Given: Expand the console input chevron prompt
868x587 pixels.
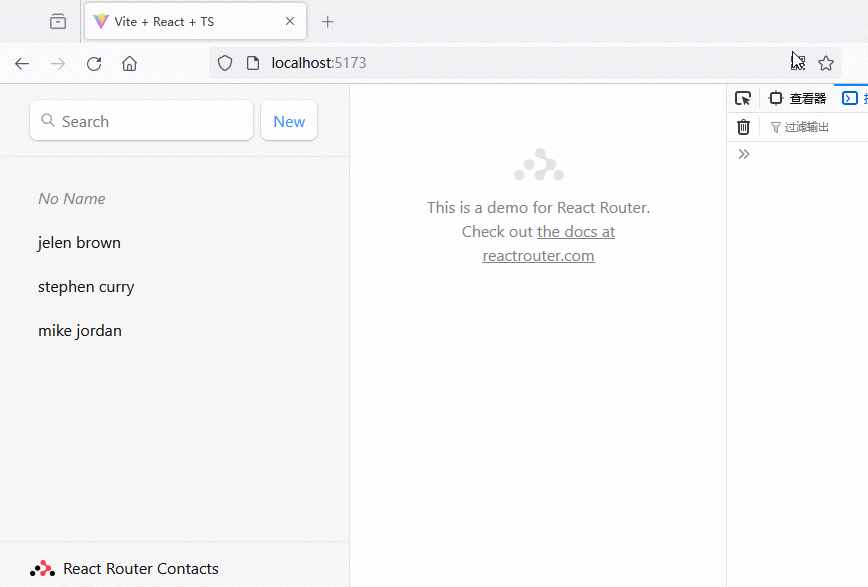Looking at the screenshot, I should (744, 154).
